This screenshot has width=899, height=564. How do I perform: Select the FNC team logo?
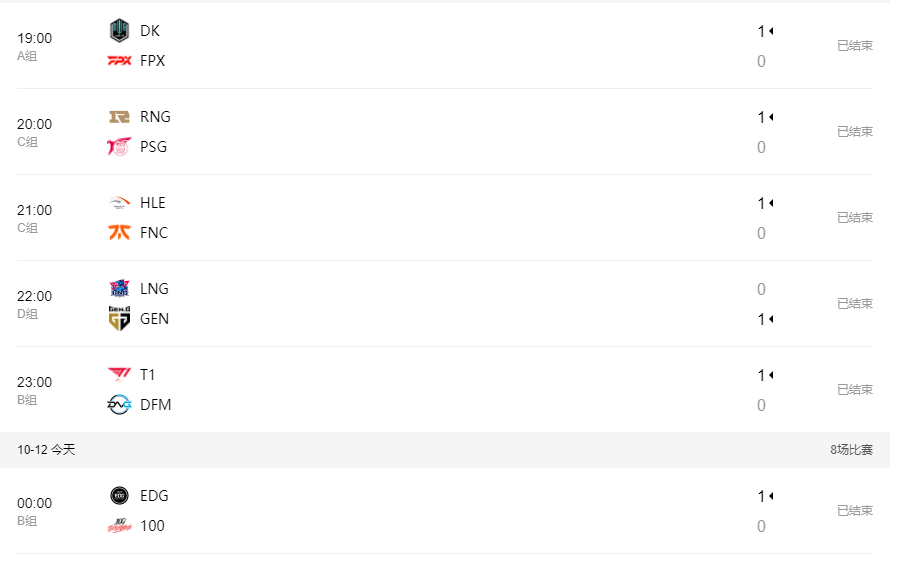coord(119,232)
